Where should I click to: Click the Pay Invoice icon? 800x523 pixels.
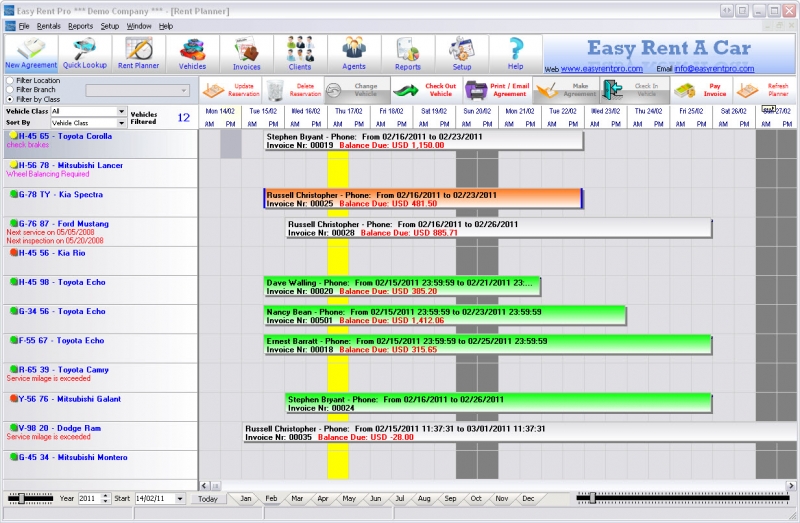701,90
